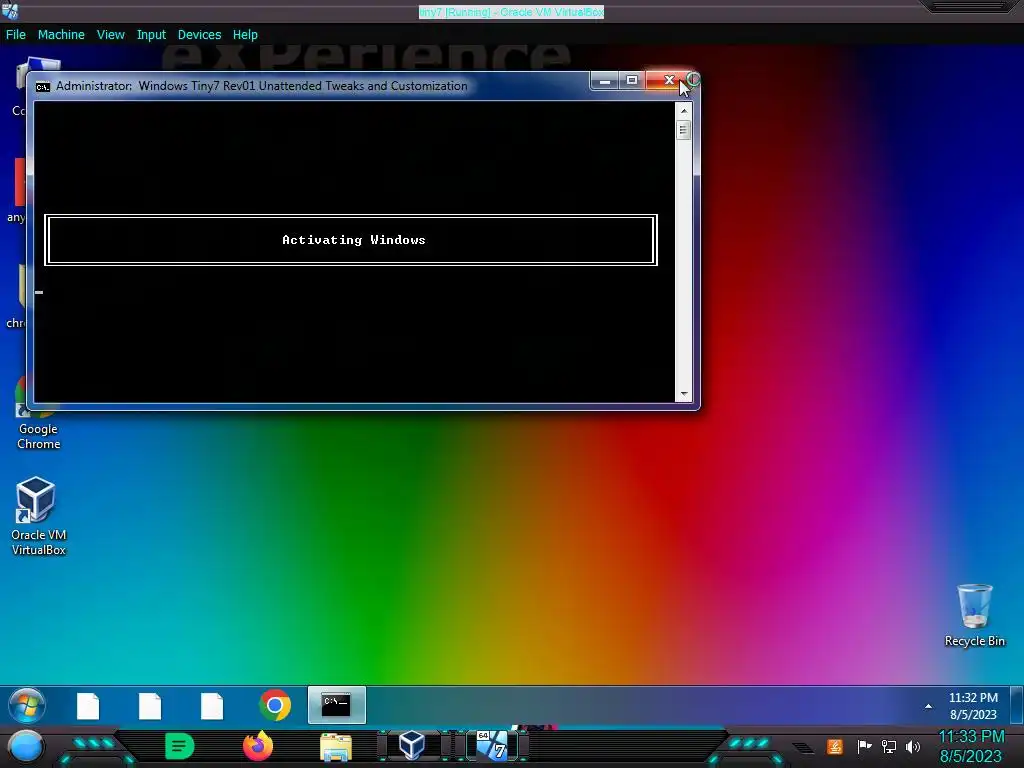1024x768 pixels.
Task: Minimize the Tiny7 Tweaks console window
Action: point(604,80)
